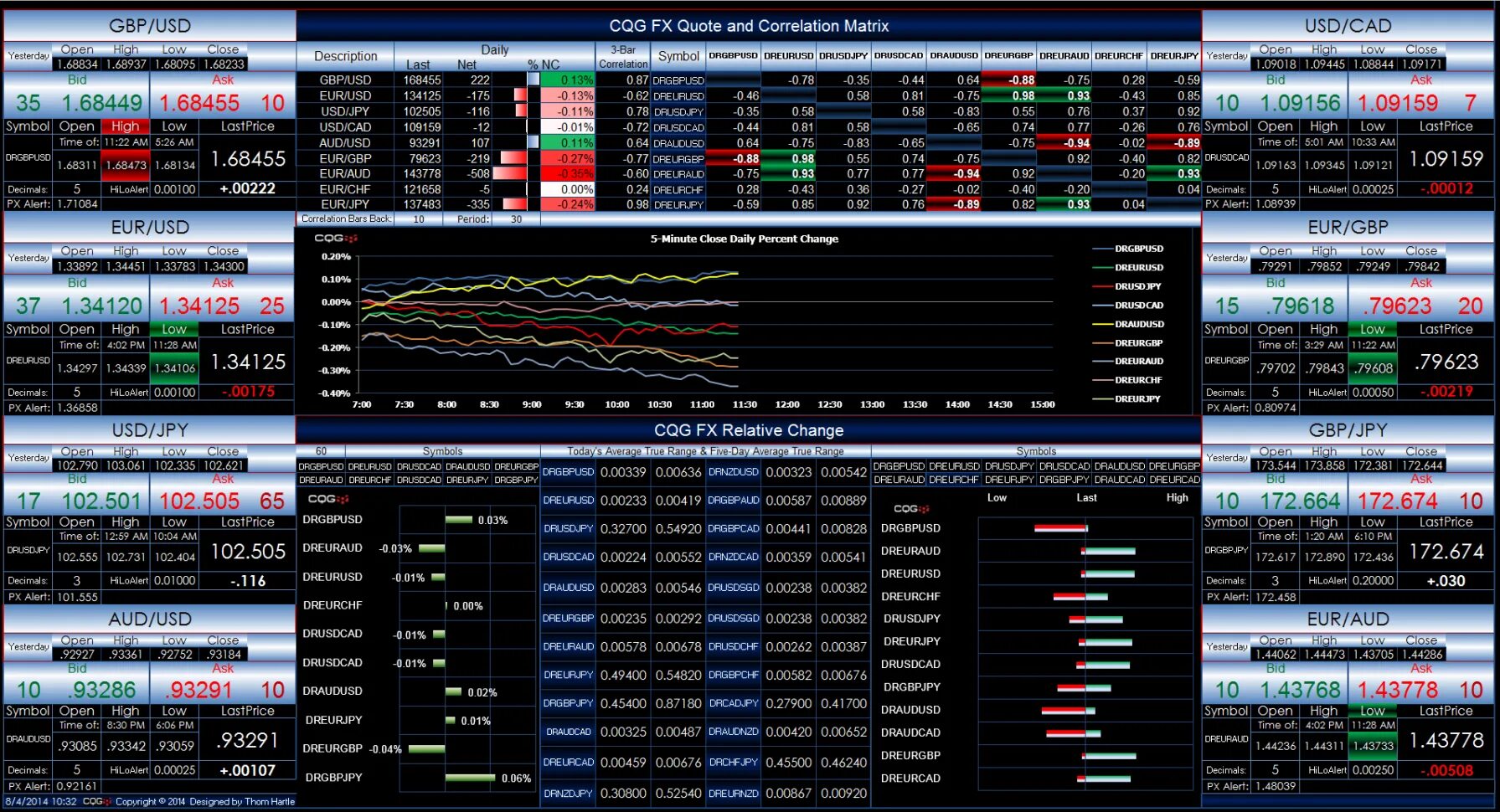Click the CQG logo above the Low Last High list

(x=911, y=508)
